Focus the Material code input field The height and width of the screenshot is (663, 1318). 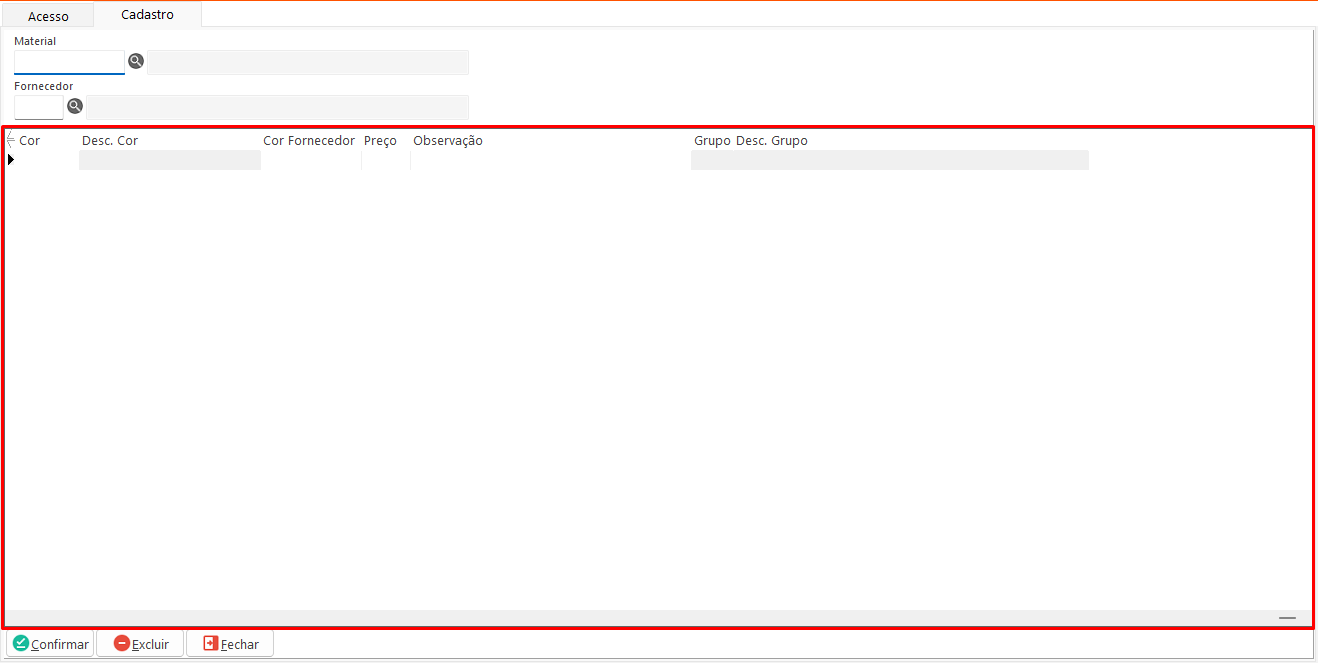point(69,62)
